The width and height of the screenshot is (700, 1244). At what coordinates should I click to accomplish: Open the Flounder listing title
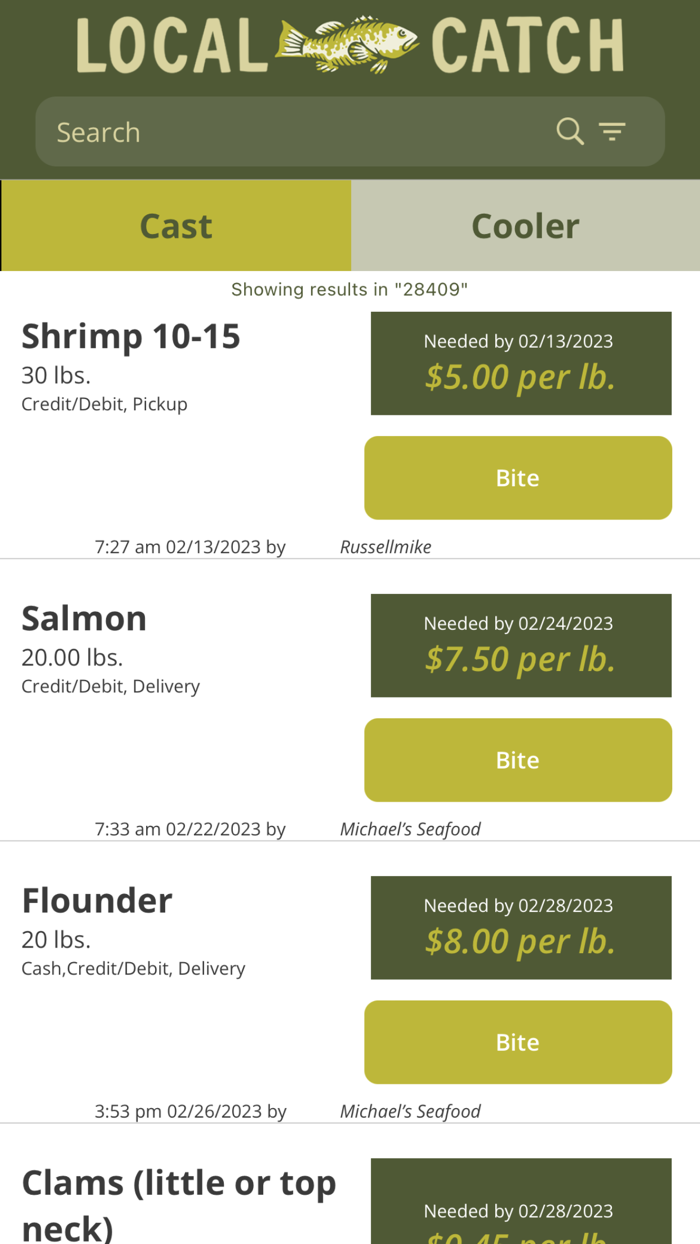(x=97, y=900)
